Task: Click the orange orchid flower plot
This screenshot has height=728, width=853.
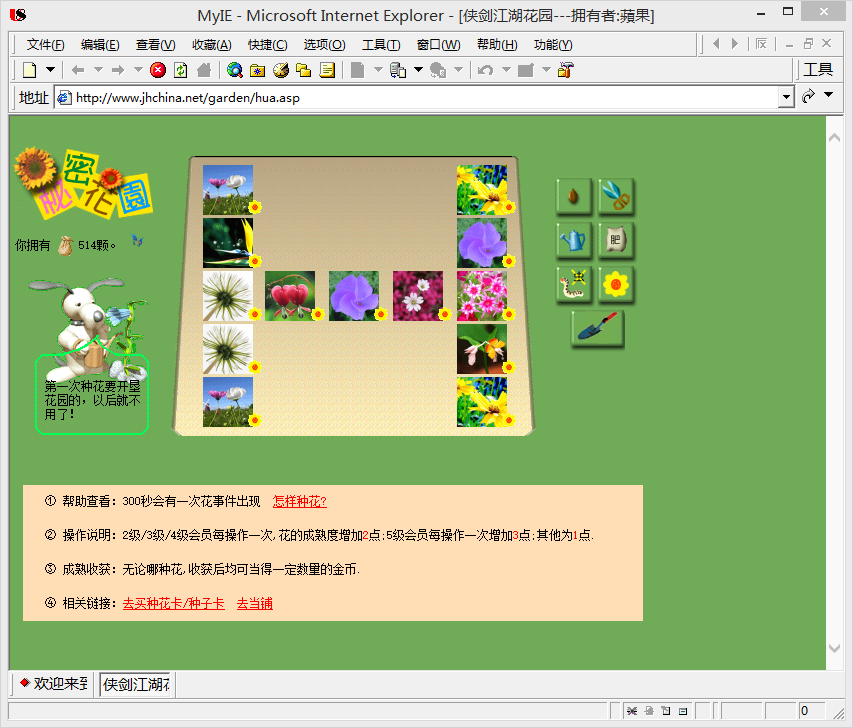Action: (482, 349)
